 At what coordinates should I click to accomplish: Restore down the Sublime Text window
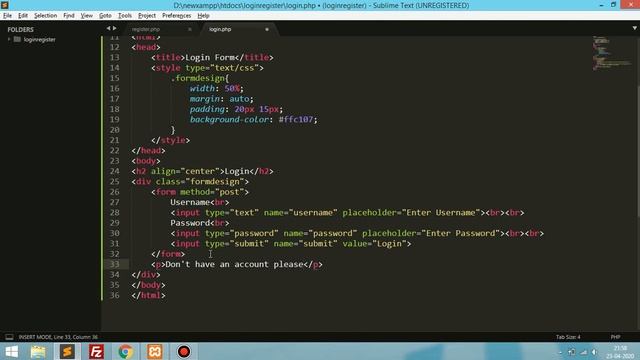tap(613, 5)
